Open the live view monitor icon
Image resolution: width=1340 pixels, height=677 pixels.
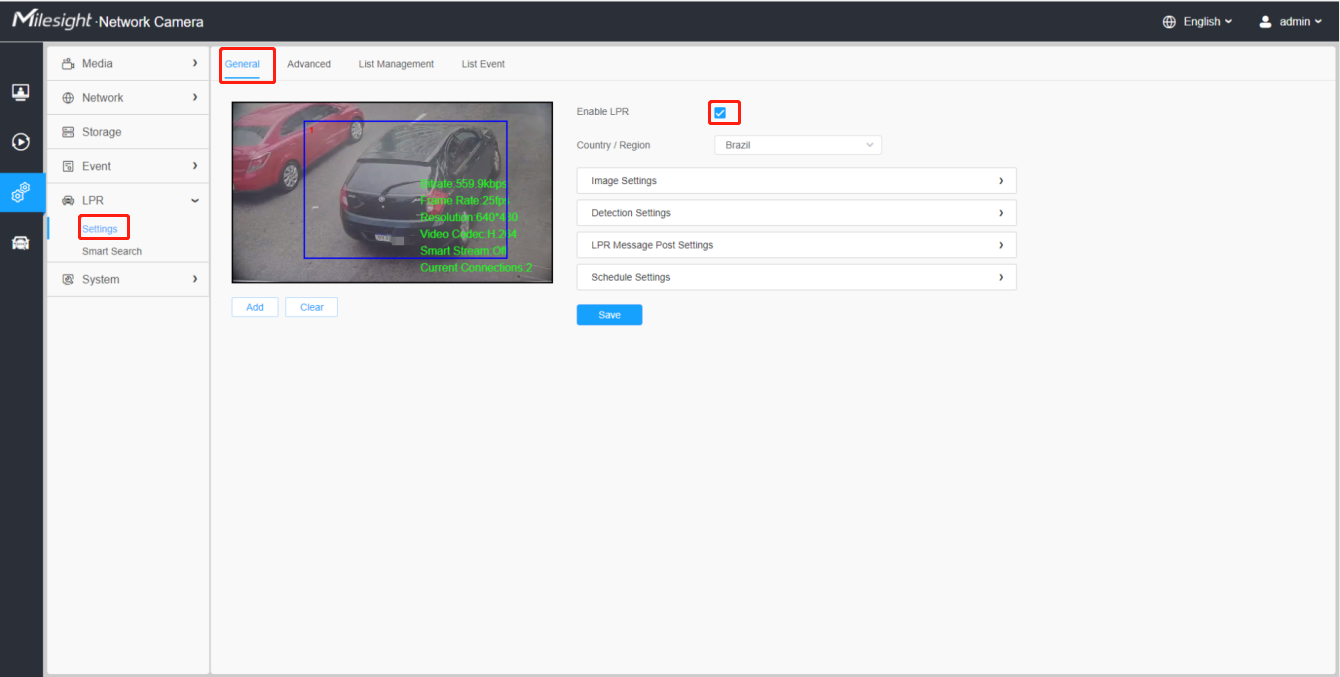[x=21, y=92]
